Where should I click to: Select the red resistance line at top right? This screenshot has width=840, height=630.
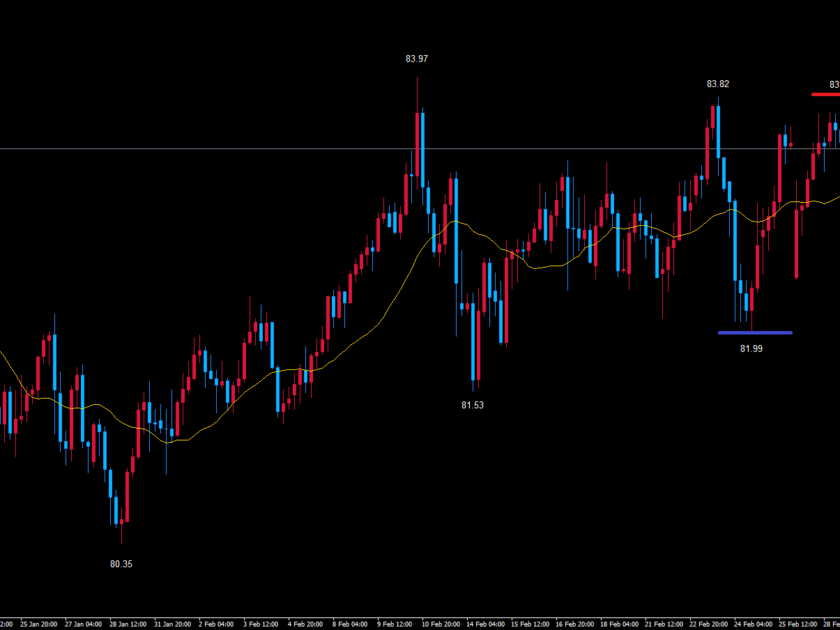pos(825,94)
